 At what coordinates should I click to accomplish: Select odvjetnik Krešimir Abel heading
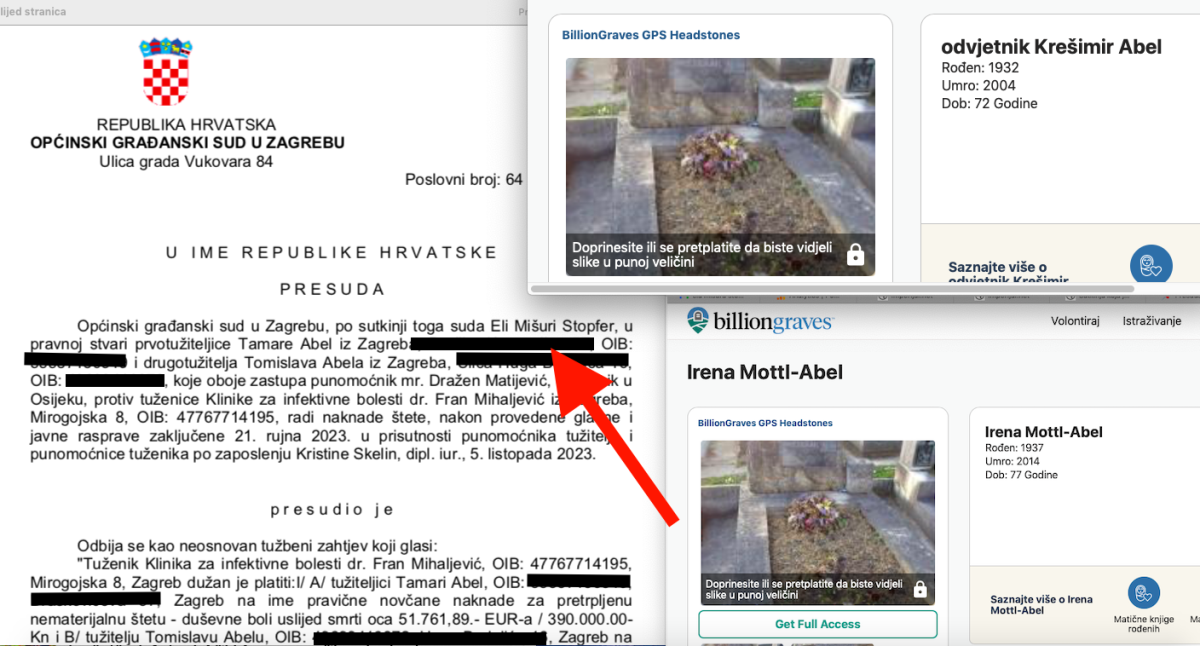tap(1052, 47)
